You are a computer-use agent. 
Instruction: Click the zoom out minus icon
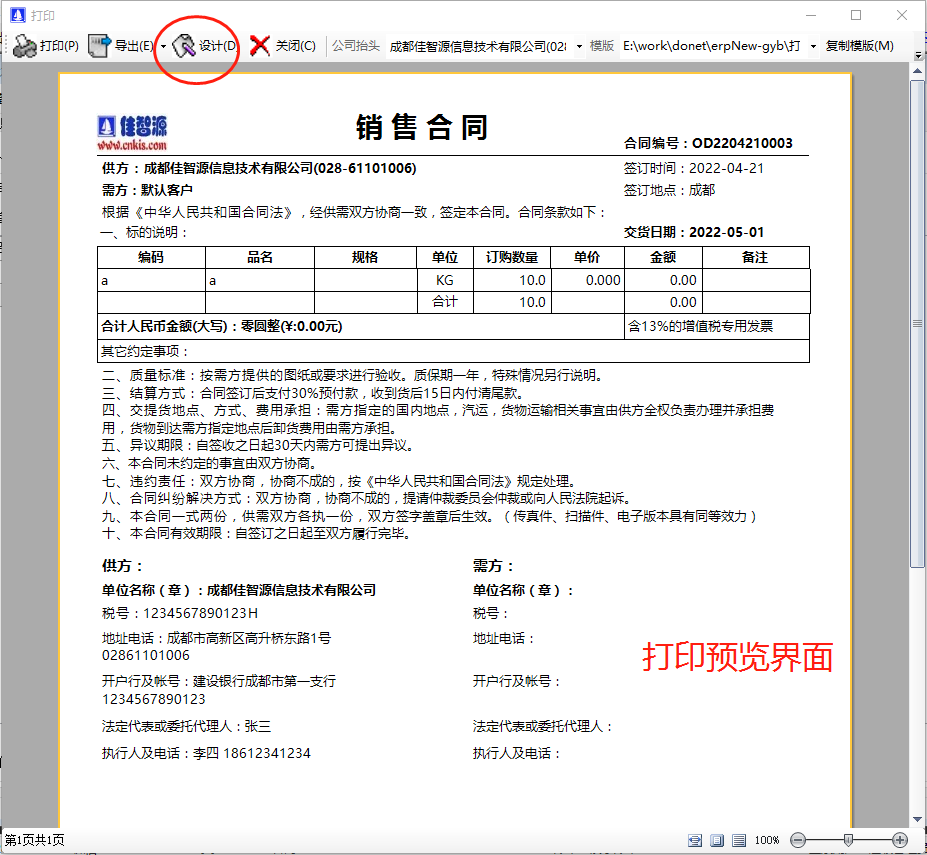coord(798,840)
